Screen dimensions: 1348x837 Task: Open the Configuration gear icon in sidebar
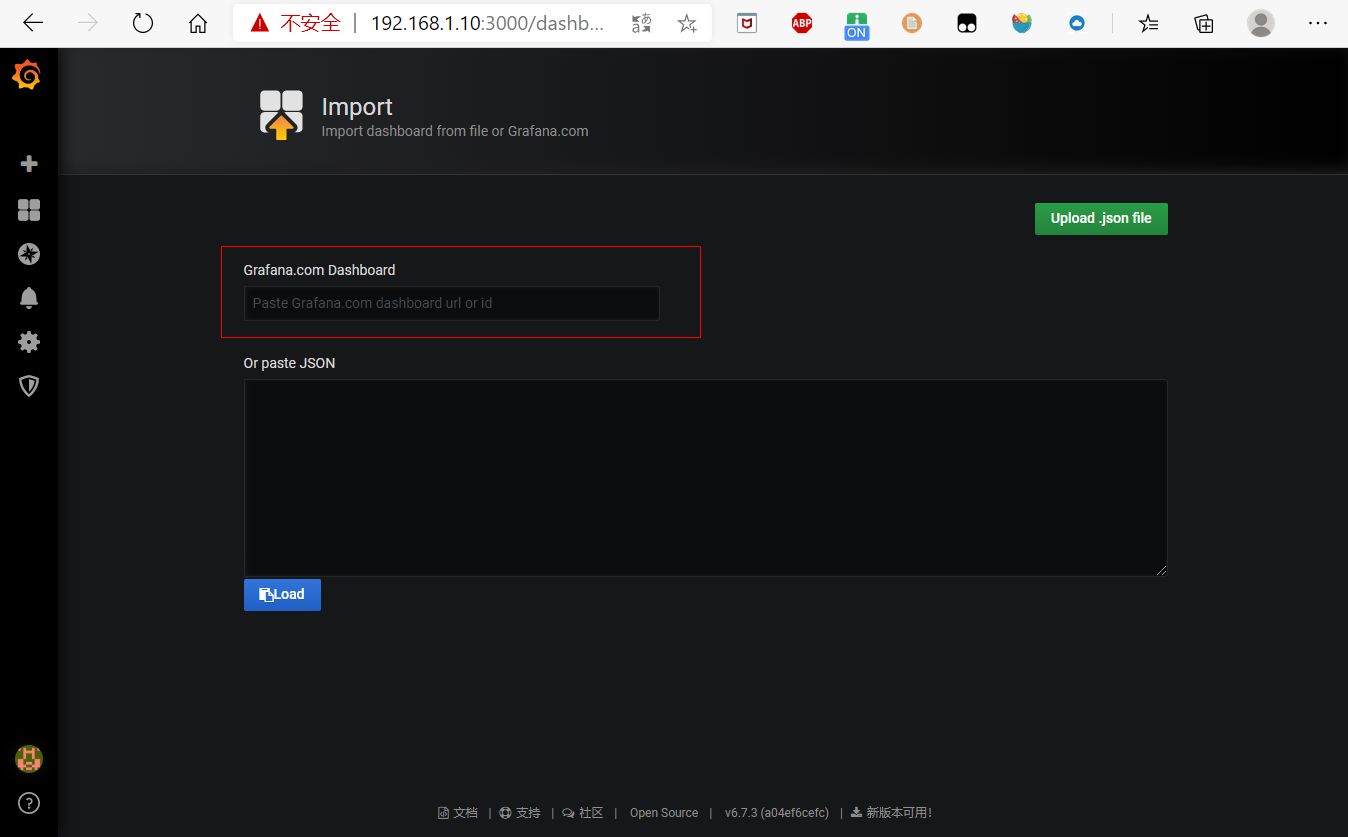point(29,342)
